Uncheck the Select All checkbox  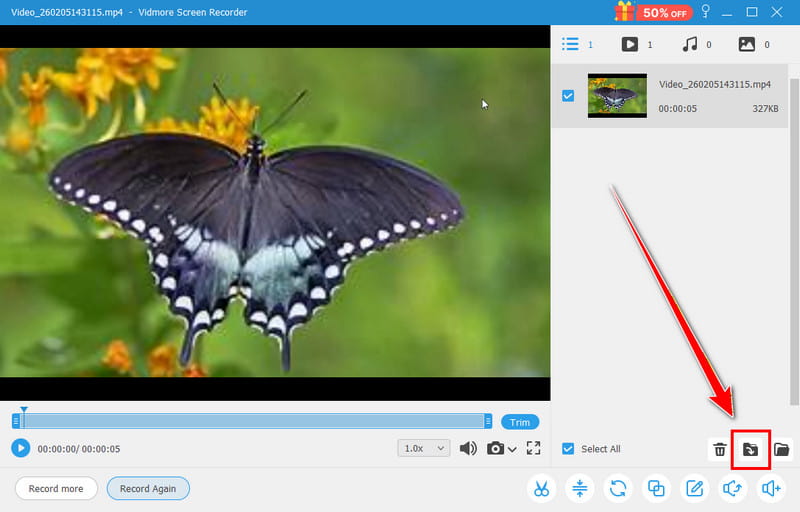pos(568,449)
